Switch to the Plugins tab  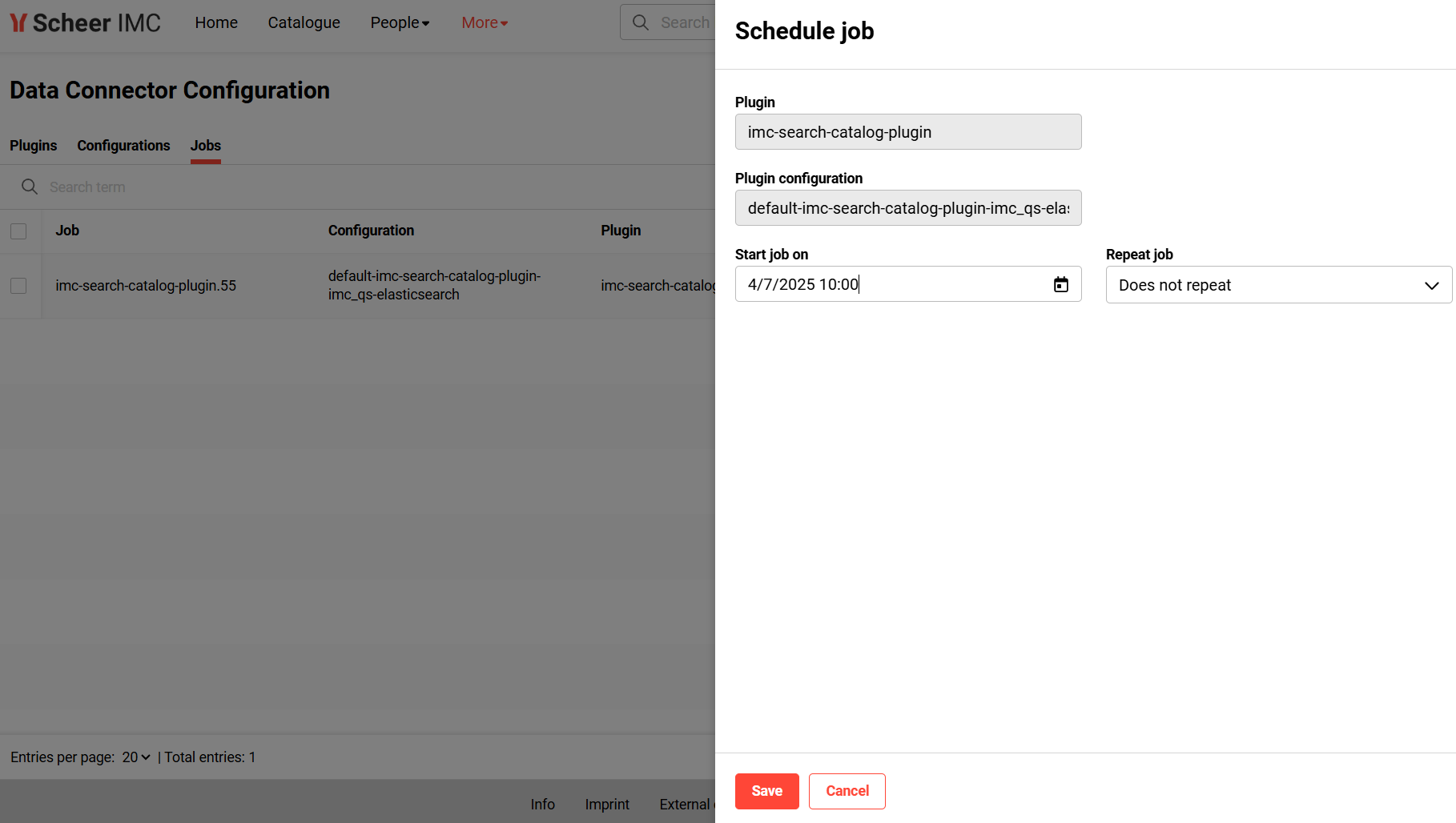pos(33,146)
